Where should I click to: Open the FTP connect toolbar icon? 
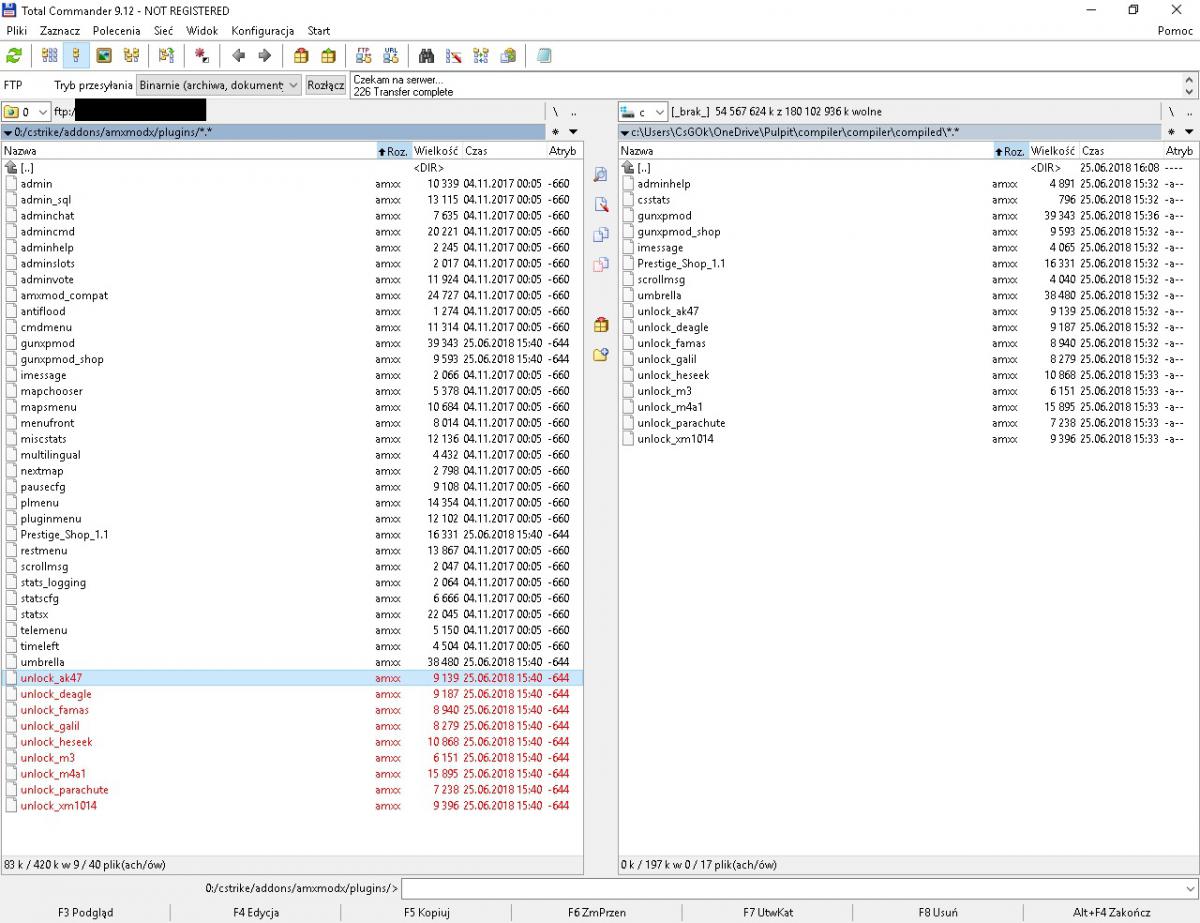364,56
